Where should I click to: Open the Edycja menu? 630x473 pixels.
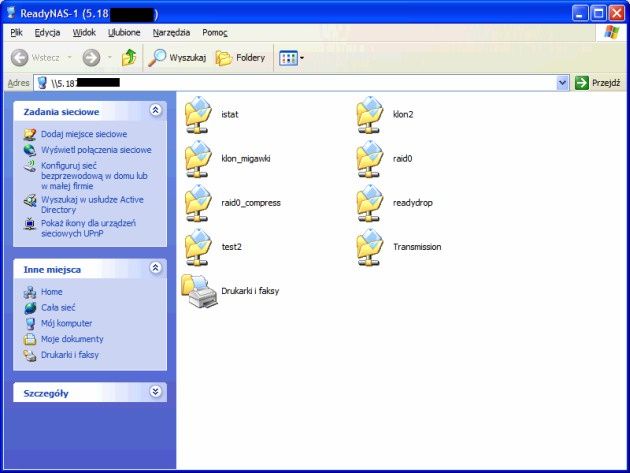[47, 33]
